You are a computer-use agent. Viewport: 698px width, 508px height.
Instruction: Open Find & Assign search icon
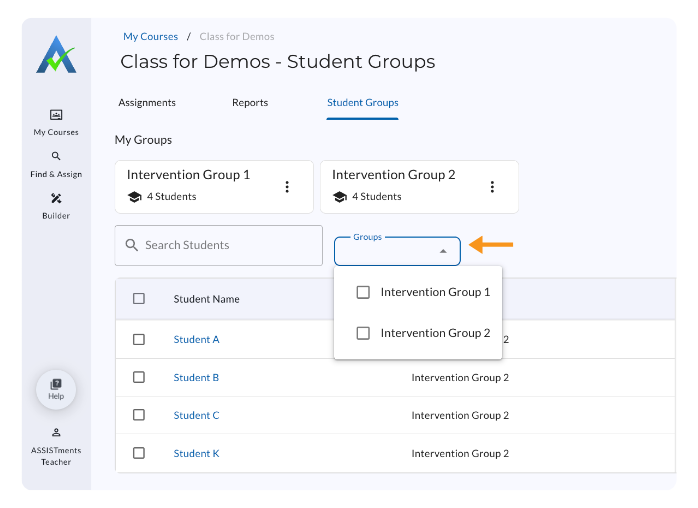(56, 156)
